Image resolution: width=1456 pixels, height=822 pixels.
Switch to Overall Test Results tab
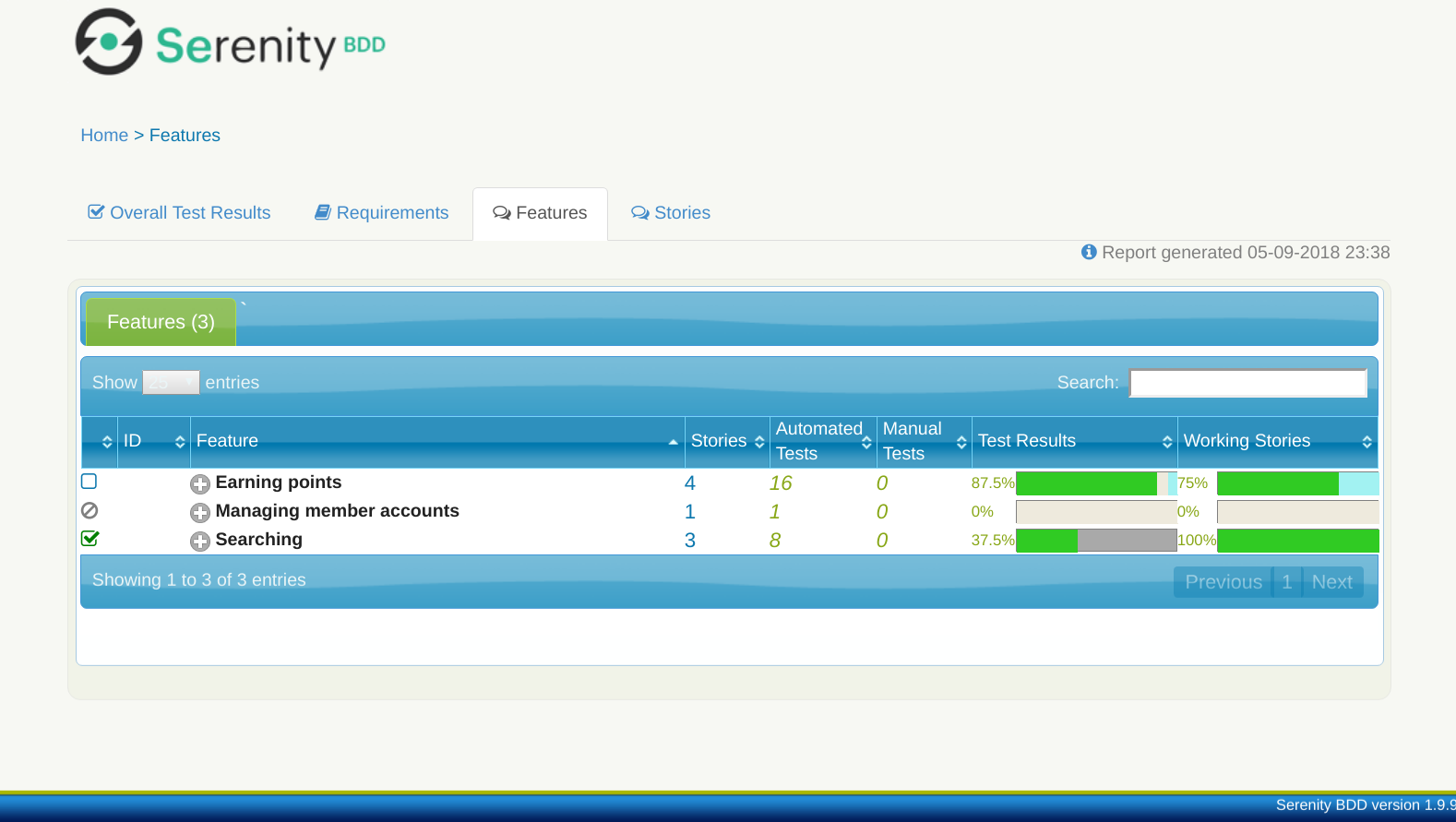(179, 213)
